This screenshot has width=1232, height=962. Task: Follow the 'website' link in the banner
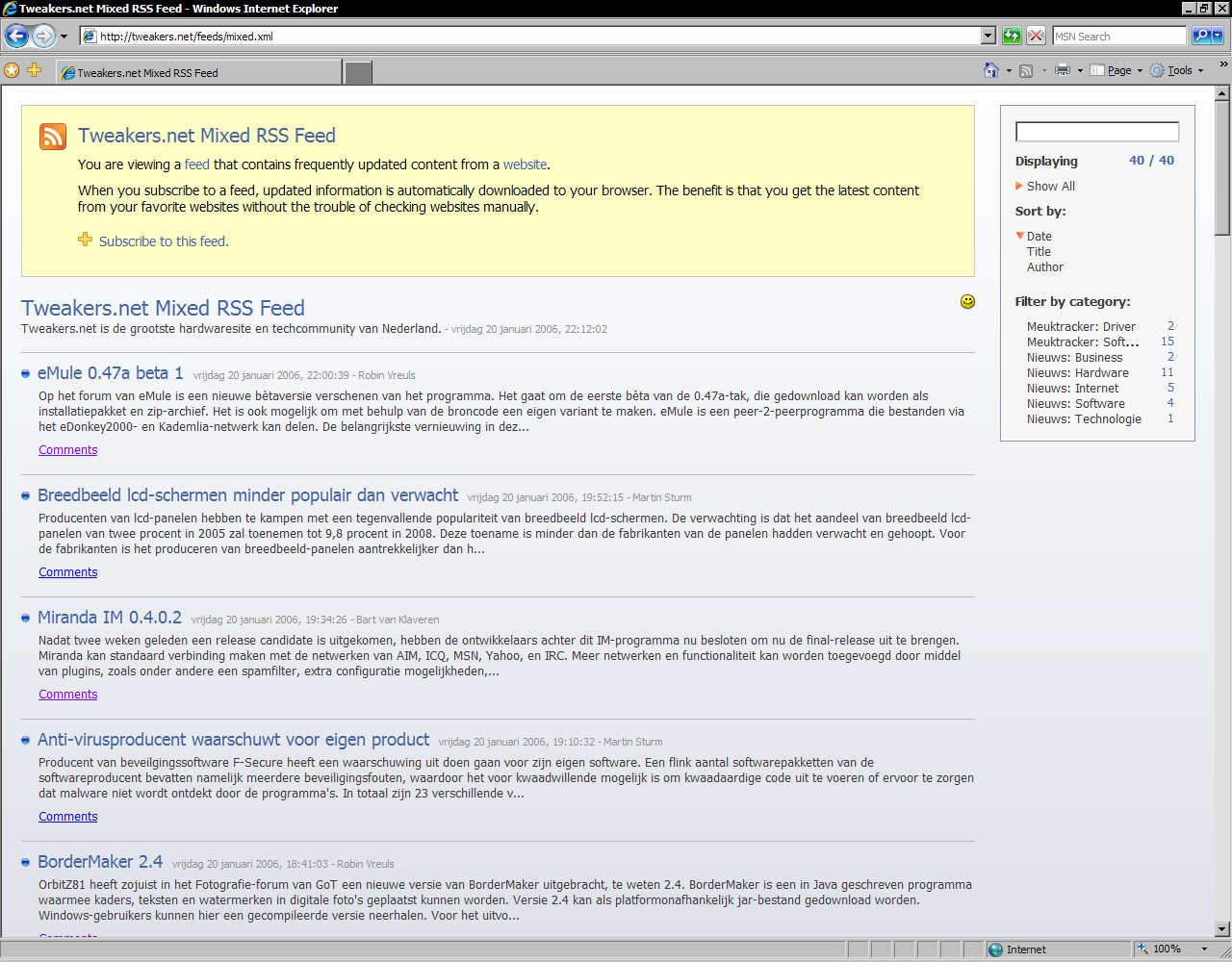click(x=525, y=165)
